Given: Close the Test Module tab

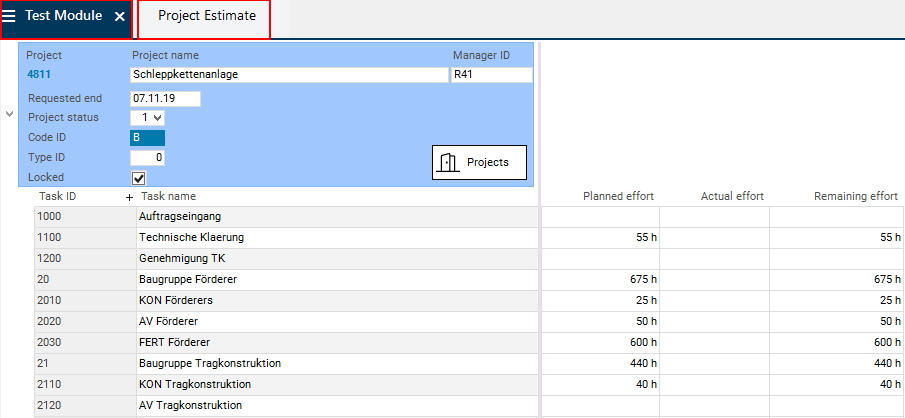Looking at the screenshot, I should tap(119, 17).
